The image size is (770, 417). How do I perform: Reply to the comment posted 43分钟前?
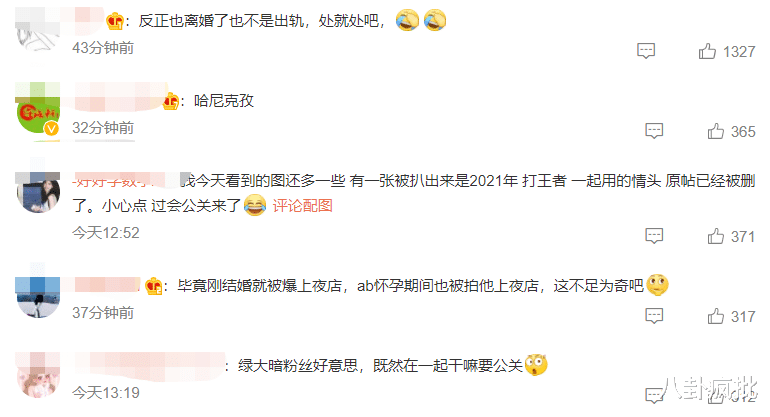pyautogui.click(x=646, y=51)
